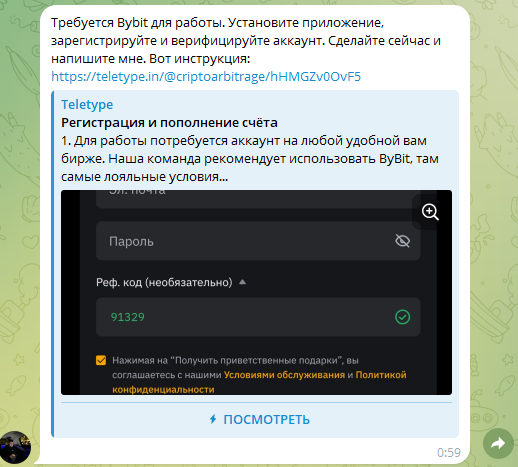Click the green checkmark validation icon
518x467 pixels.
402,317
